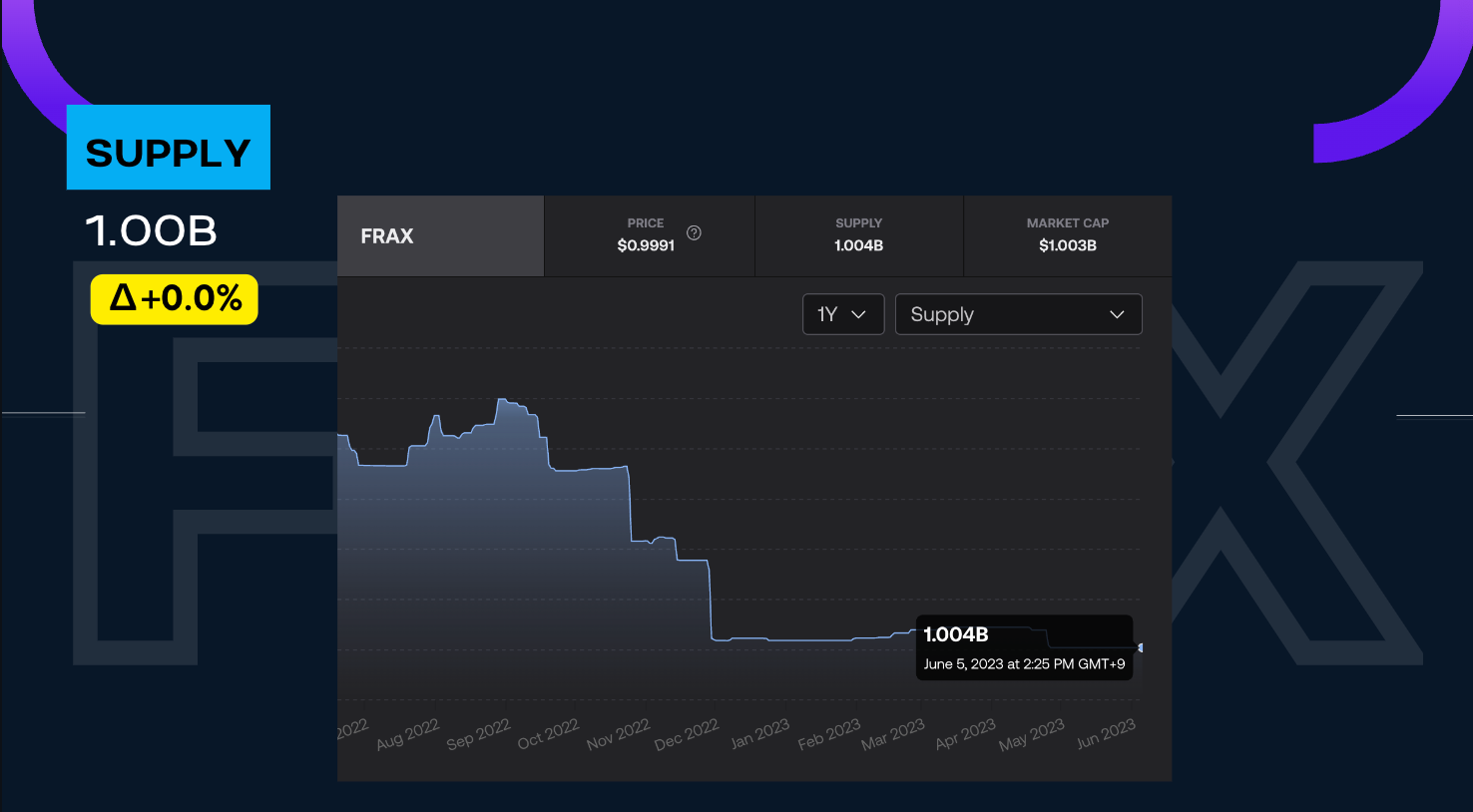The width and height of the screenshot is (1473, 812).
Task: Click the large 1.00B supply figure
Action: (152, 231)
